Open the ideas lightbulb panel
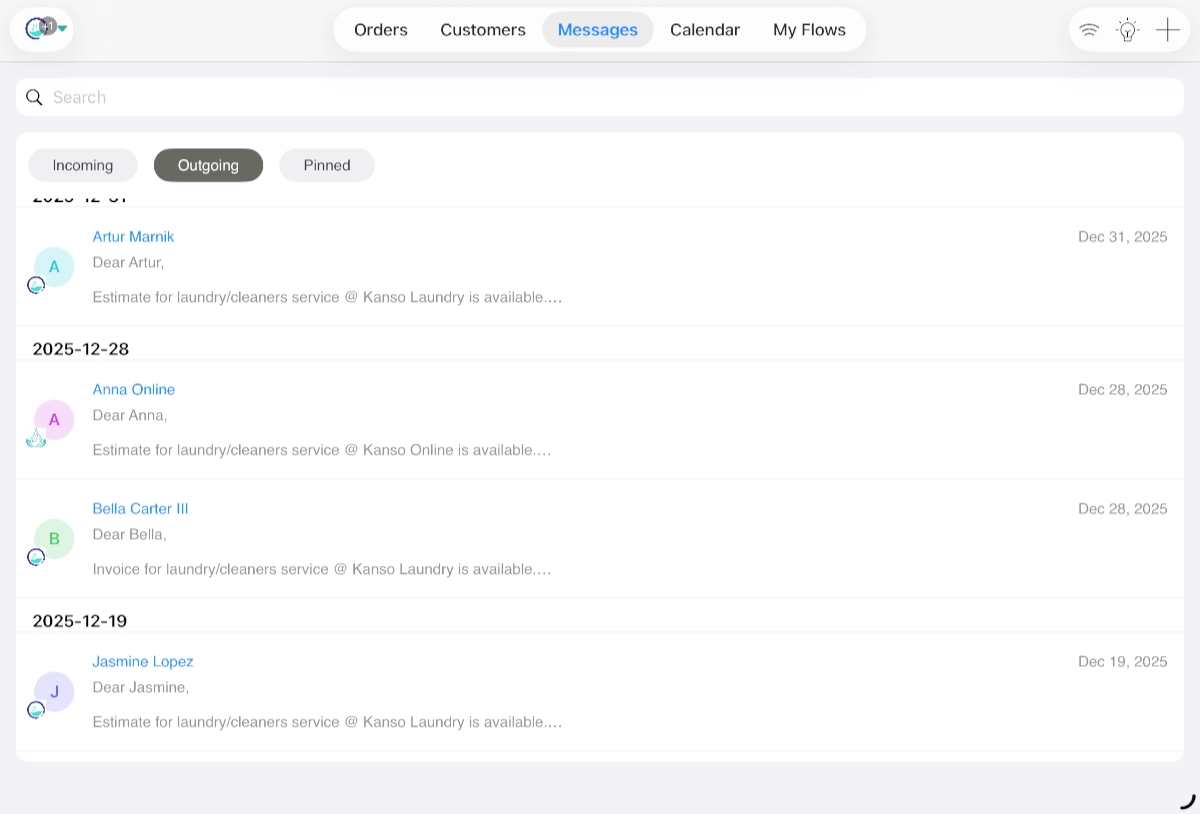Viewport: 1200px width, 814px height. coord(1128,30)
